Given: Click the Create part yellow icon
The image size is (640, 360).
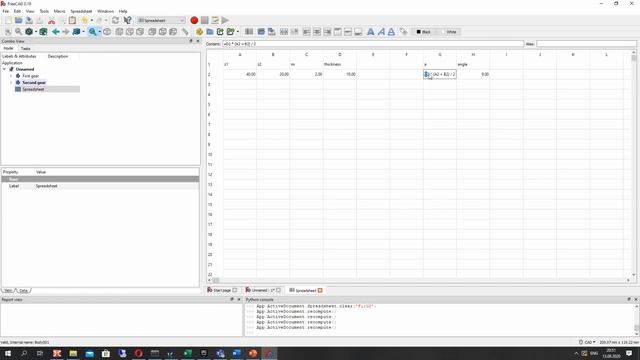Looking at the screenshot, I should pyautogui.click(x=200, y=32).
